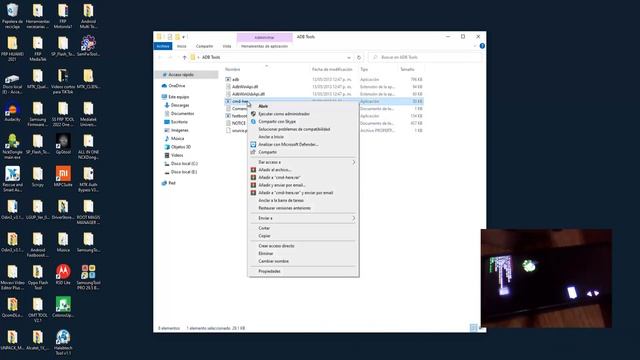Select the Scrcpy desktop folder
Viewport: 640px width, 360px height.
pyautogui.click(x=38, y=176)
